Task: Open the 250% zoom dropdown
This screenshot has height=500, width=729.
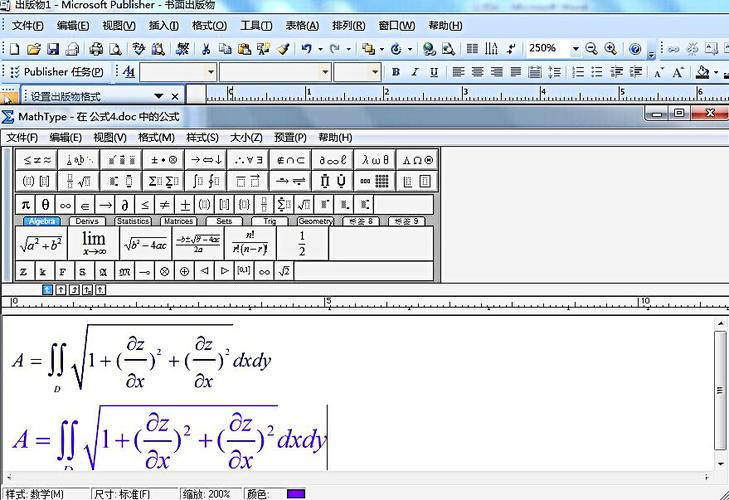Action: [576, 48]
